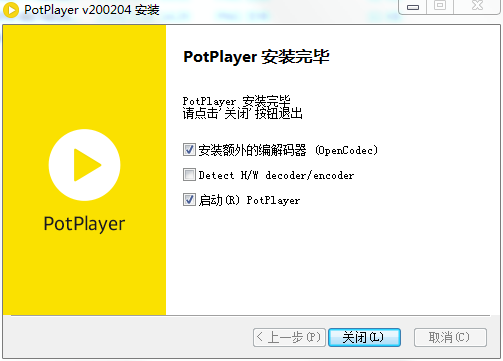Viewport: 503px width, 361px height.
Task: Click the PotPlayer 安装完毕 bold heading
Action: coord(256,57)
